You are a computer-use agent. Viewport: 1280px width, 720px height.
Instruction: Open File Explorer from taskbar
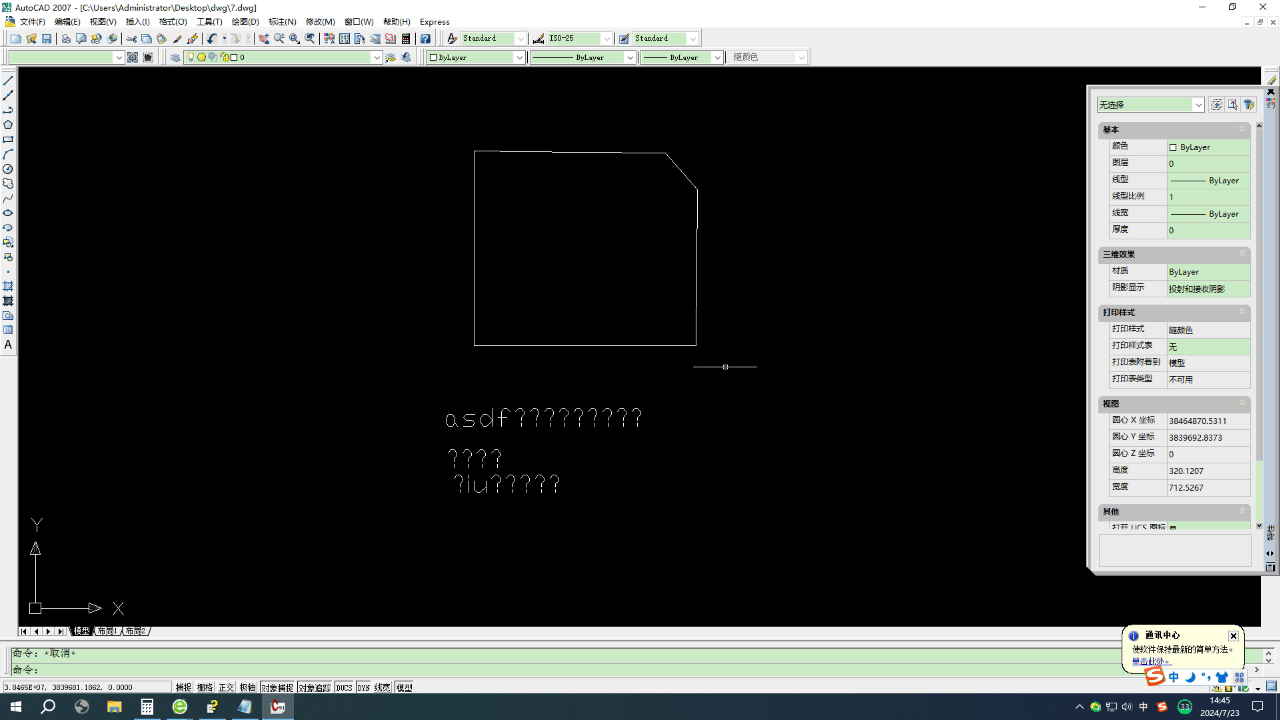[x=114, y=707]
